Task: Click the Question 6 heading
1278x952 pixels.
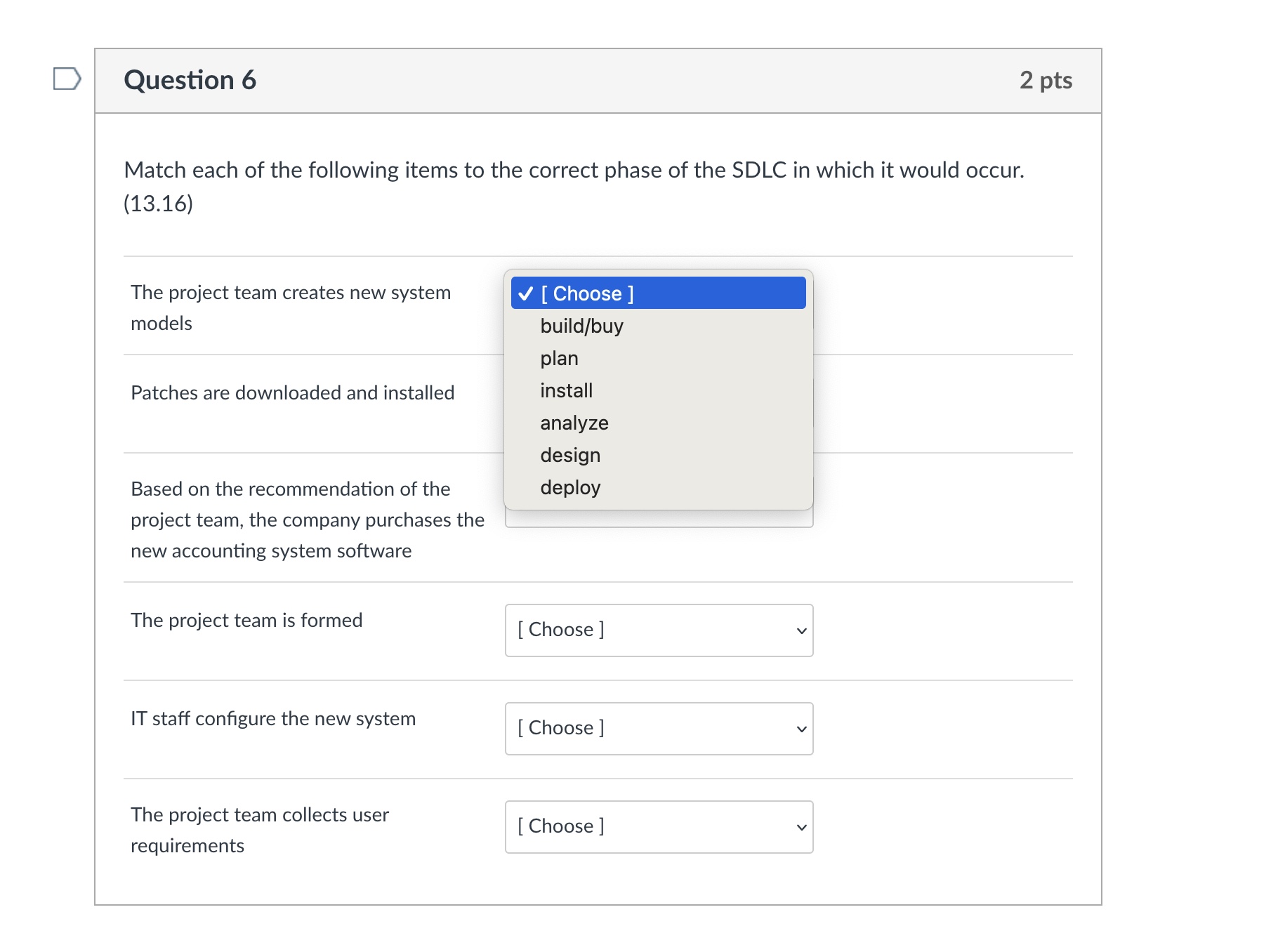Action: pos(190,80)
